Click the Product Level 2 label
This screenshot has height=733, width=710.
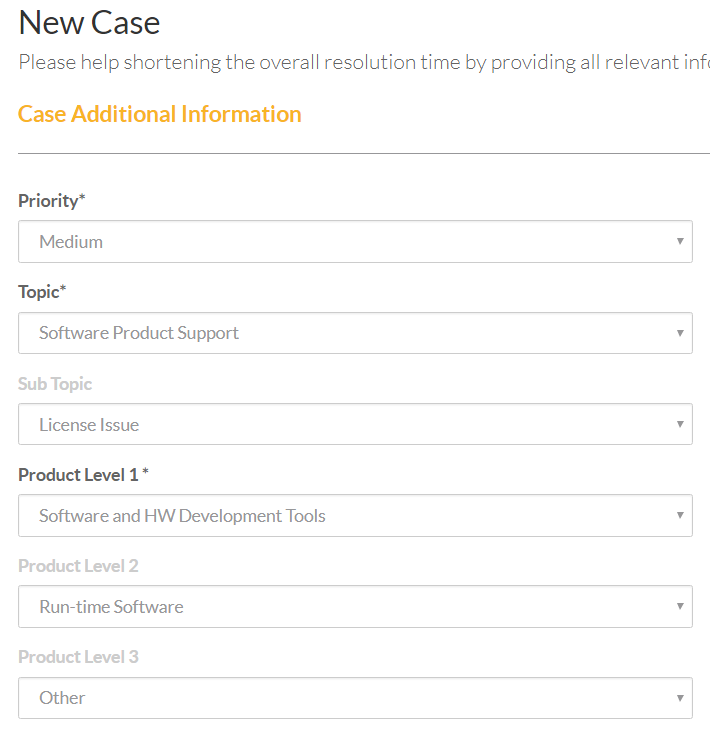pyautogui.click(x=78, y=566)
